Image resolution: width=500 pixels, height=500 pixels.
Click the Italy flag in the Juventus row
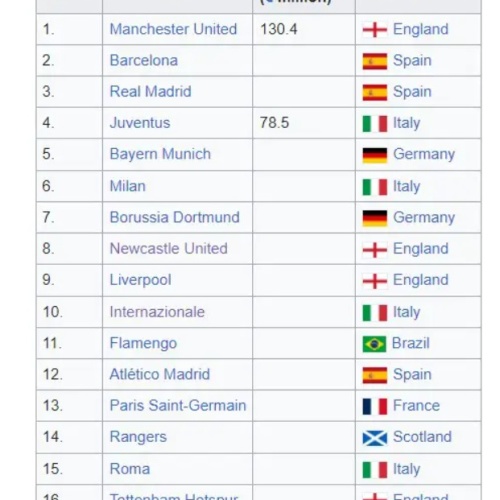point(375,123)
